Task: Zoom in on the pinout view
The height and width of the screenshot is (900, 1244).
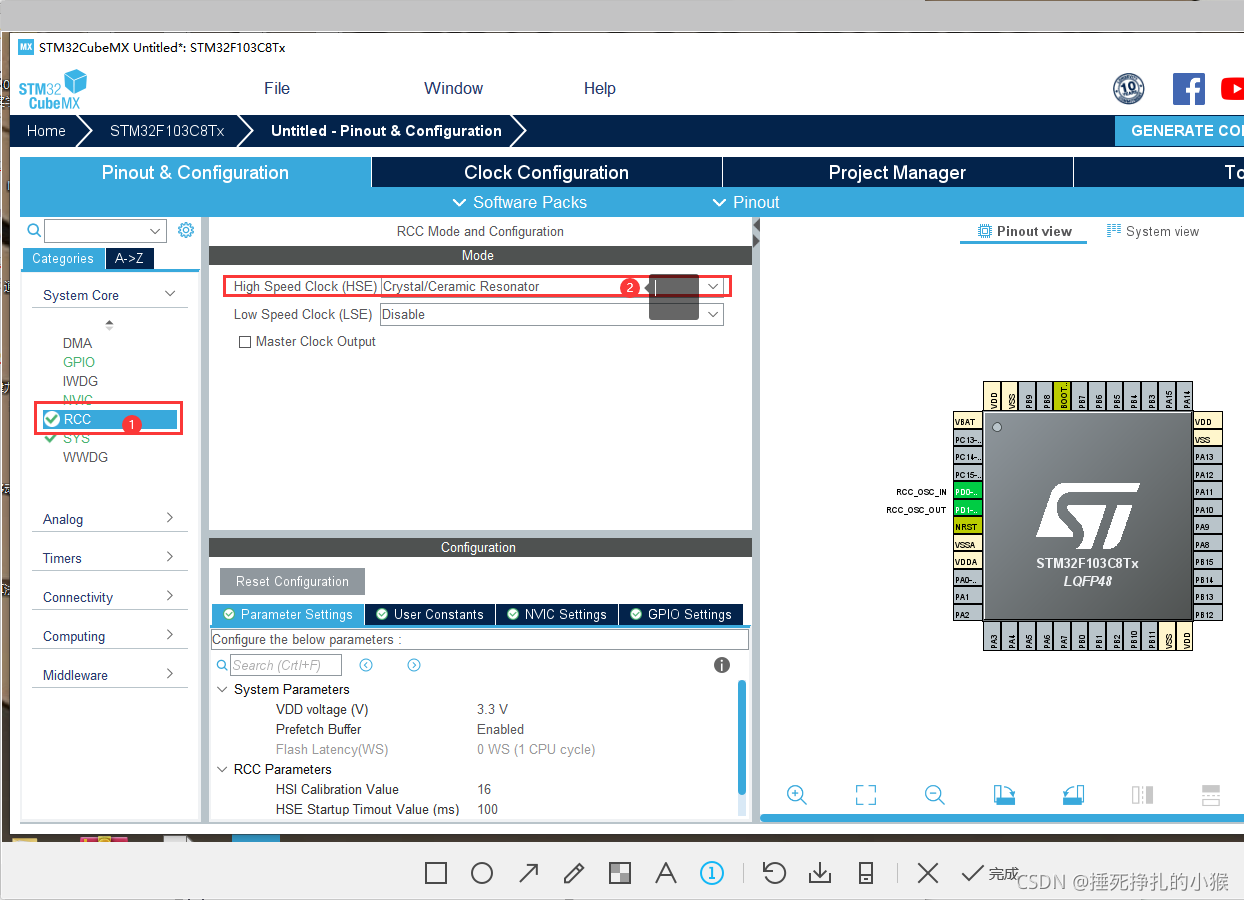Action: point(797,795)
